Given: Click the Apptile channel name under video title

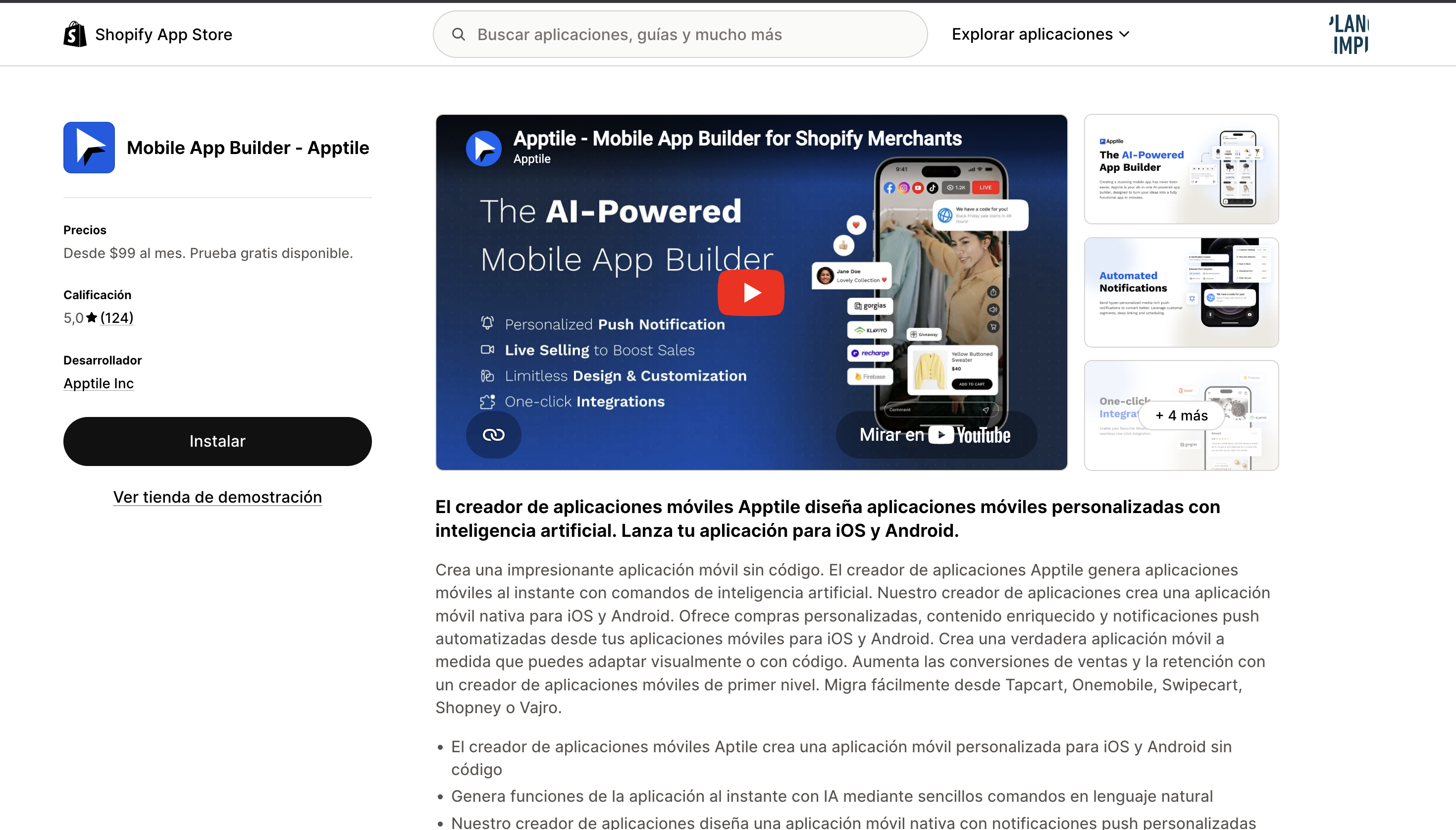Looking at the screenshot, I should click(532, 159).
